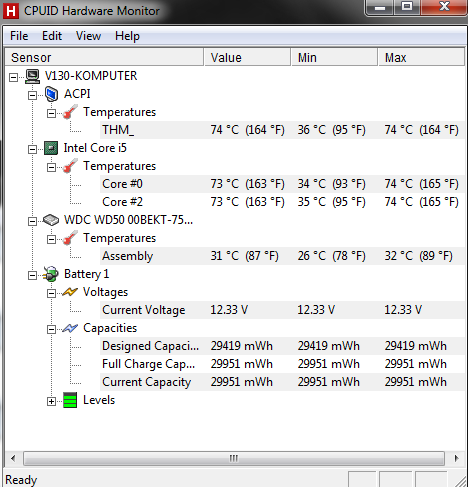Collapse the Battery 1 node
Viewport: 468px width, 487px height.
tap(32, 276)
